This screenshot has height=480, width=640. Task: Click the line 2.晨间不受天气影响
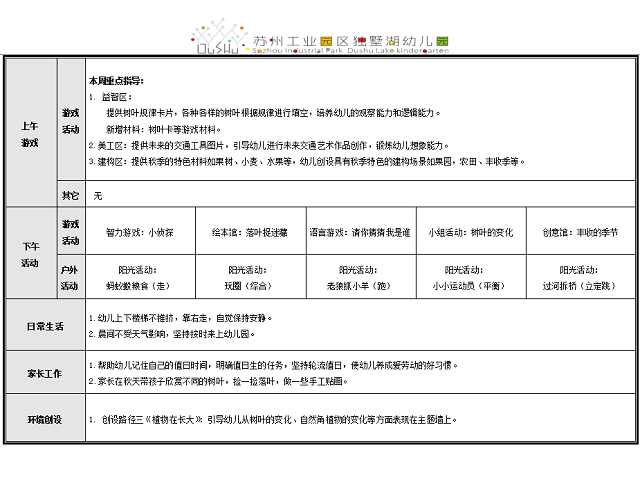pos(172,334)
